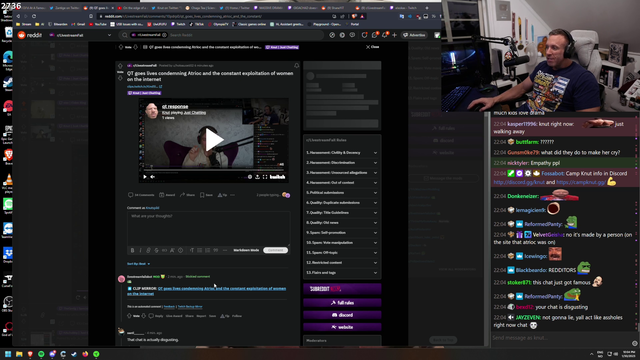The image size is (640, 360).
Task: Toggle inline code in comment editor
Action: [x=164, y=250]
